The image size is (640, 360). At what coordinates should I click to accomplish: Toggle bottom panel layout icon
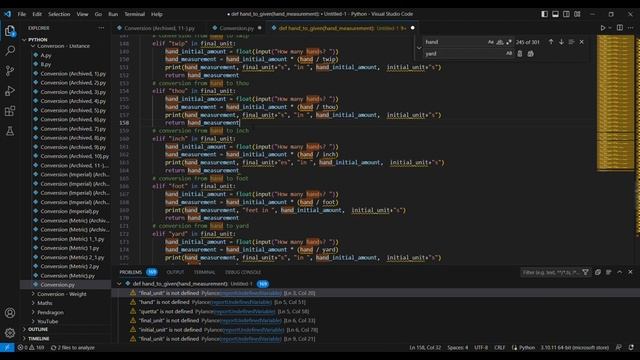tap(556, 14)
